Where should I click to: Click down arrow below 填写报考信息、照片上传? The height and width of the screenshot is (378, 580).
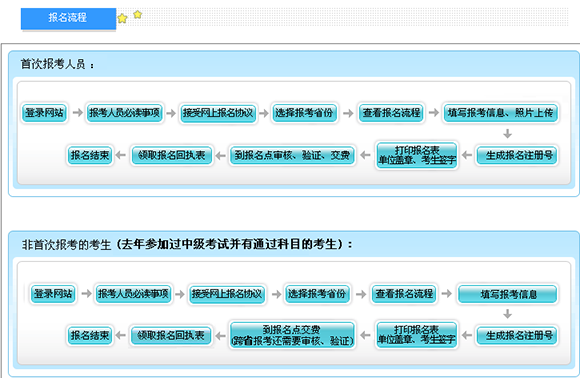click(x=508, y=134)
